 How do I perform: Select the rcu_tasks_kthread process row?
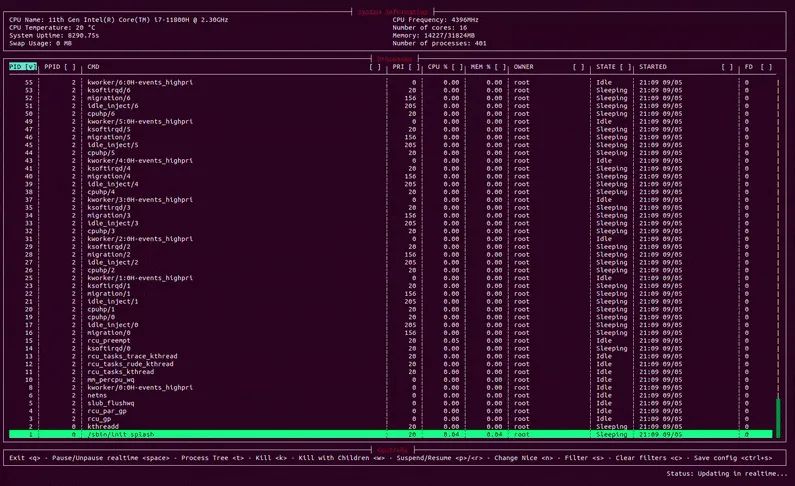[x=390, y=372]
